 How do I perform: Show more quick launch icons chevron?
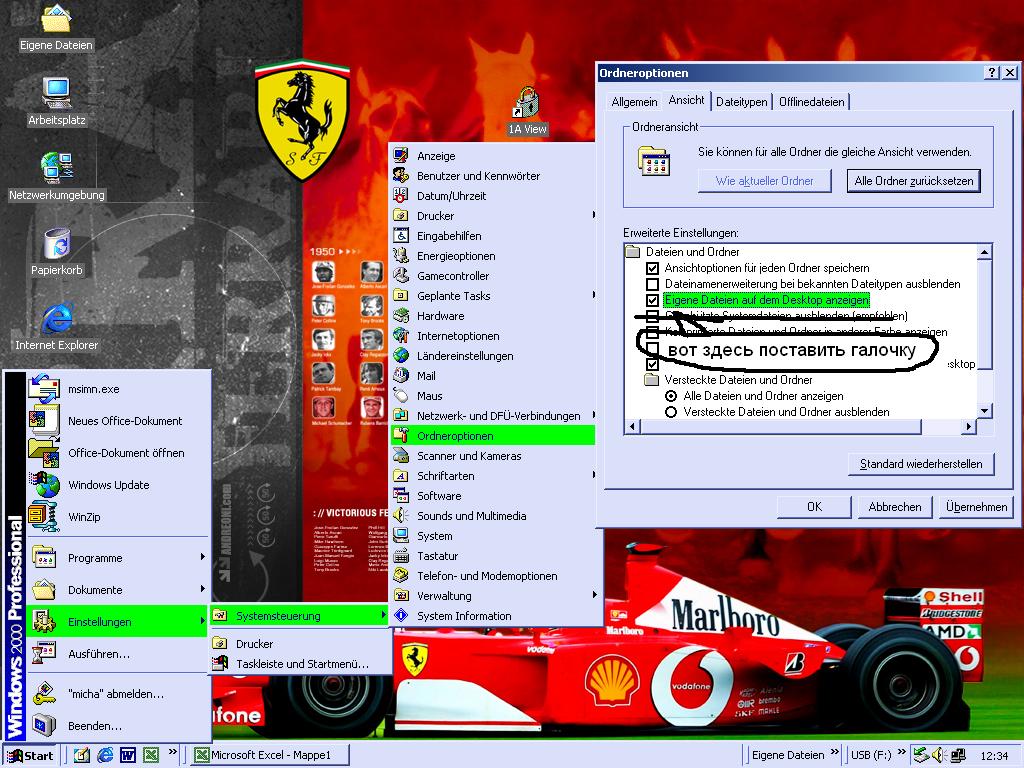click(x=172, y=752)
